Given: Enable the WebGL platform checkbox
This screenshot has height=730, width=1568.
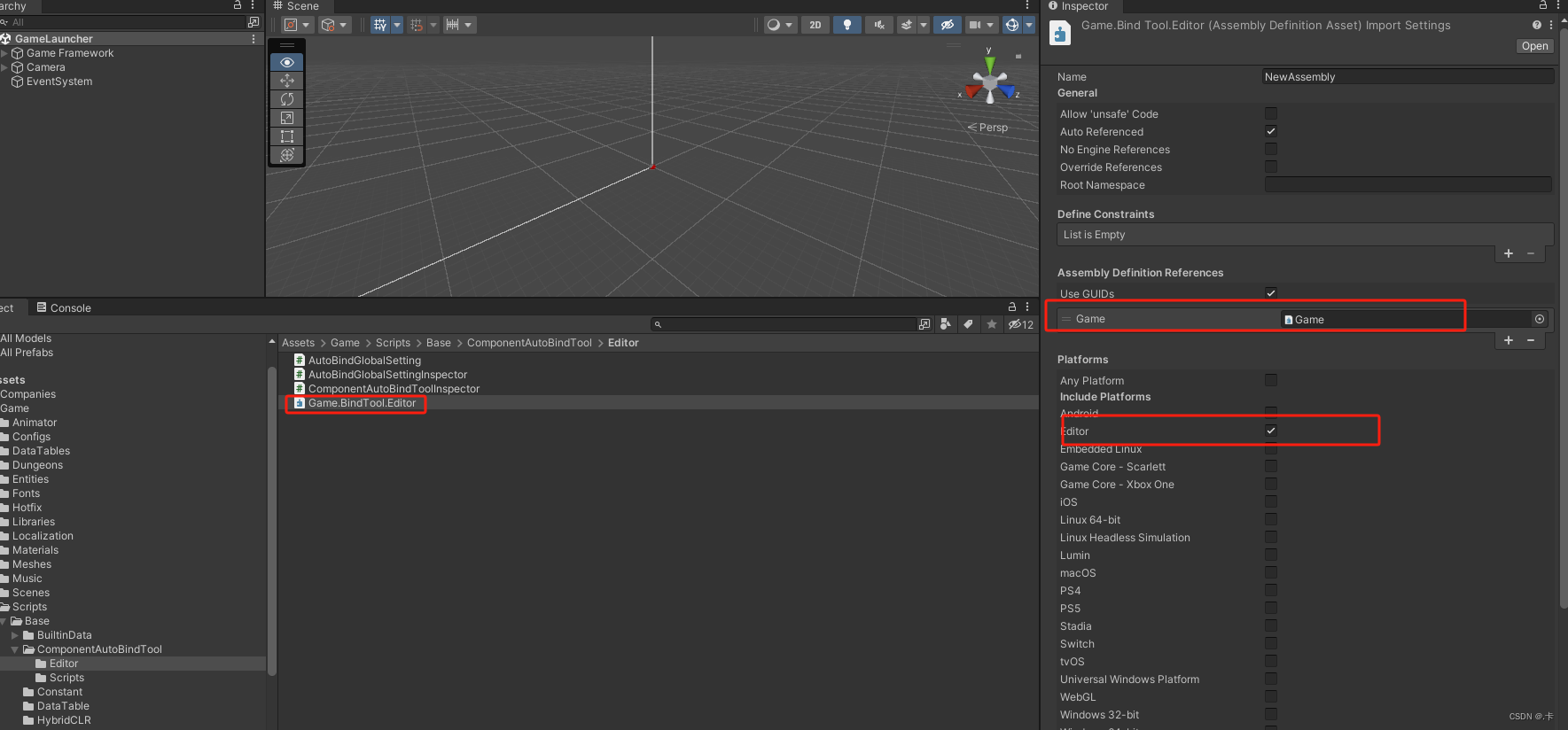Looking at the screenshot, I should [1271, 696].
